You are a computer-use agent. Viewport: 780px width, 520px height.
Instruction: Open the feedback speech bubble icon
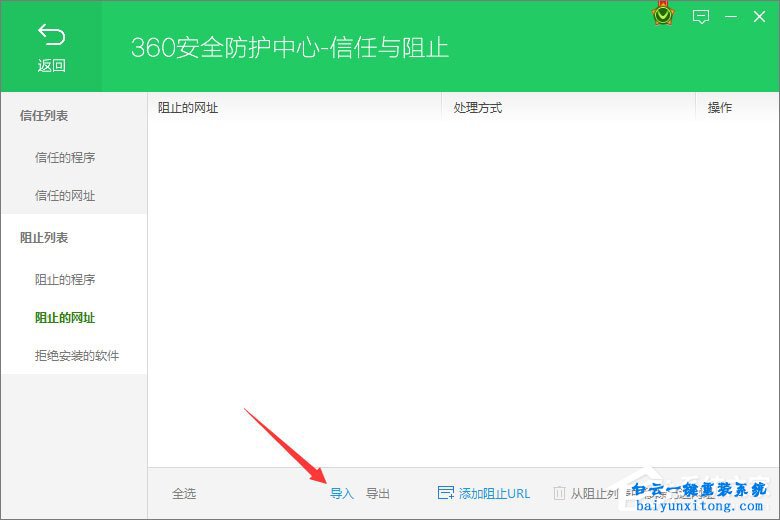[x=701, y=16]
